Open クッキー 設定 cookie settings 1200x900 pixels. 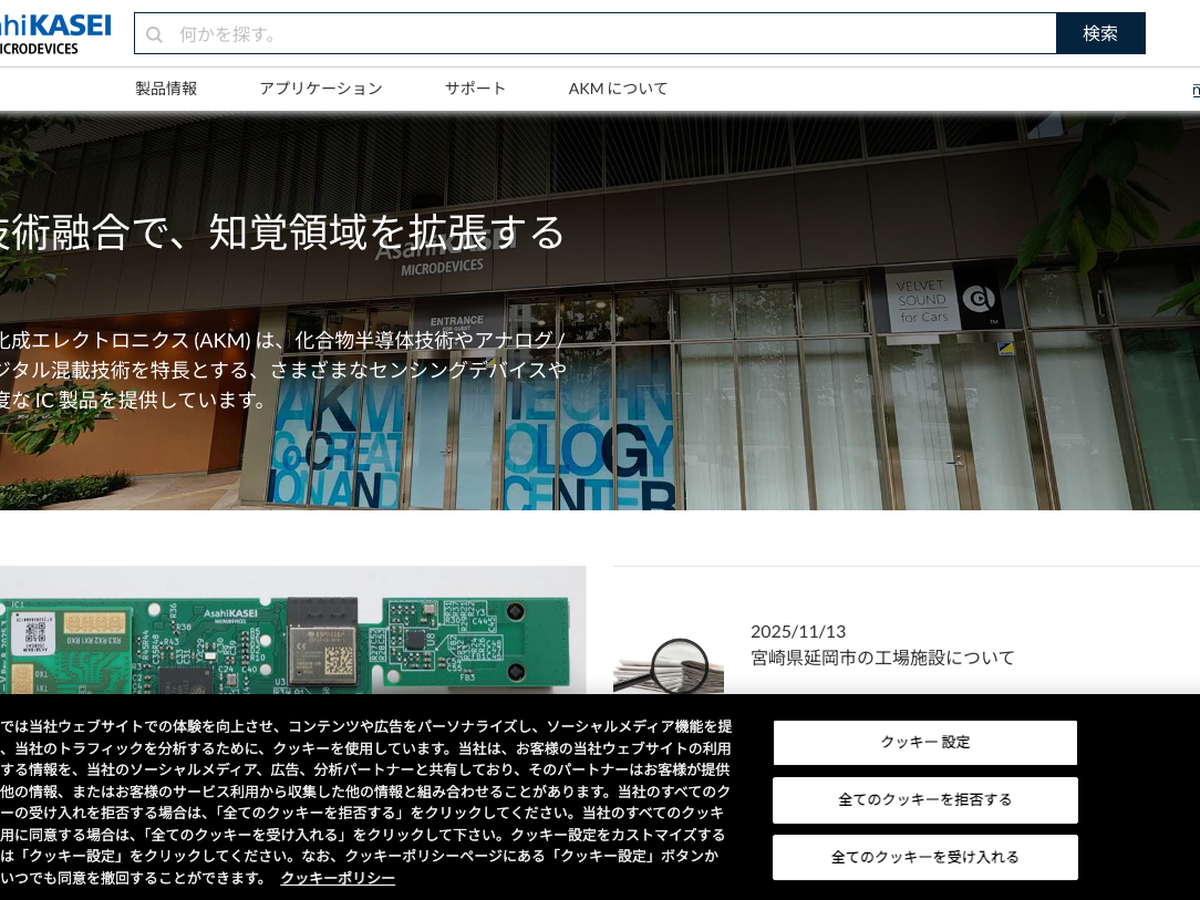coord(924,742)
